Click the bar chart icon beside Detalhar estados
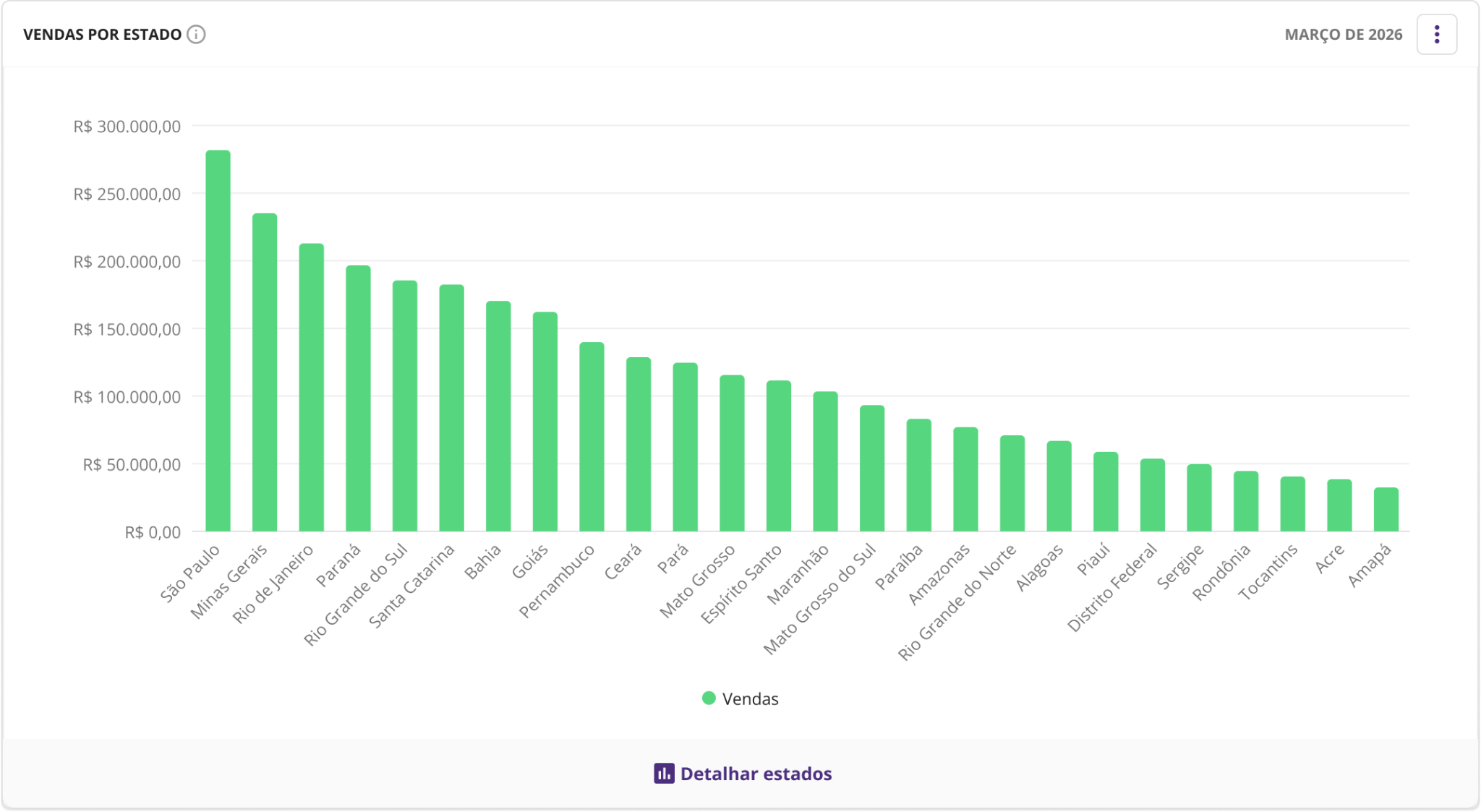The height and width of the screenshot is (812, 1481). [x=664, y=773]
